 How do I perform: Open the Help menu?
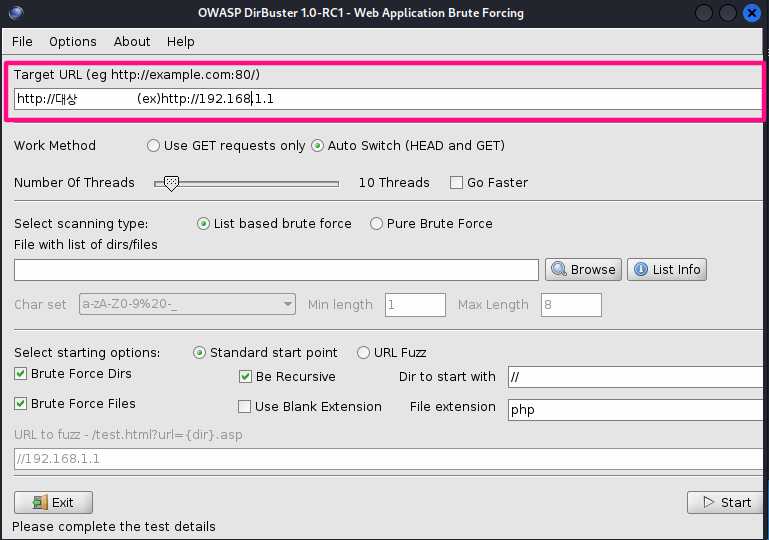(x=181, y=42)
